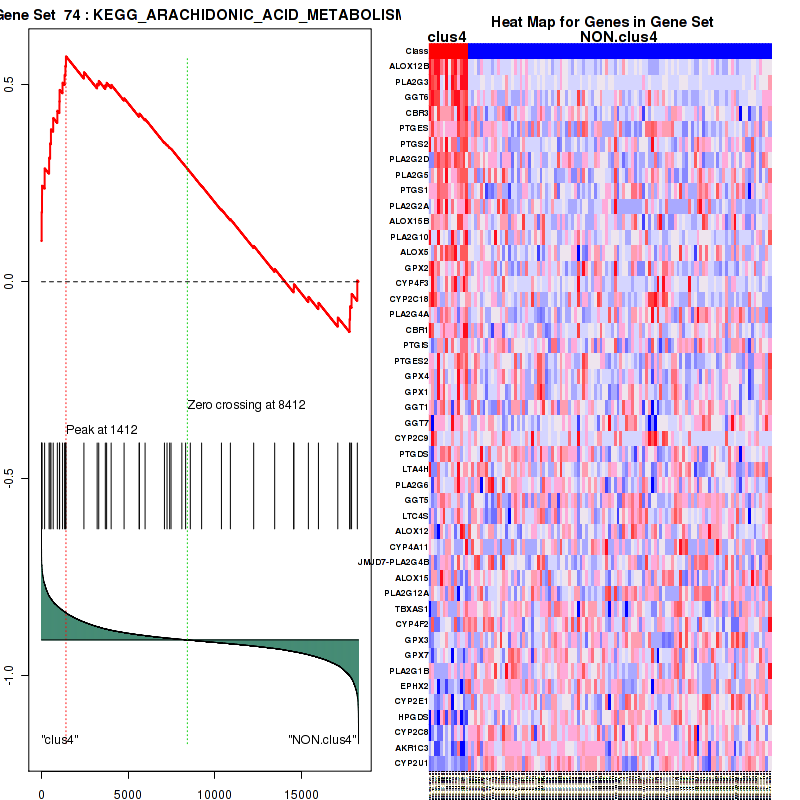Select the TBXAS1 gene label
The height and width of the screenshot is (800, 800).
pos(411,608)
